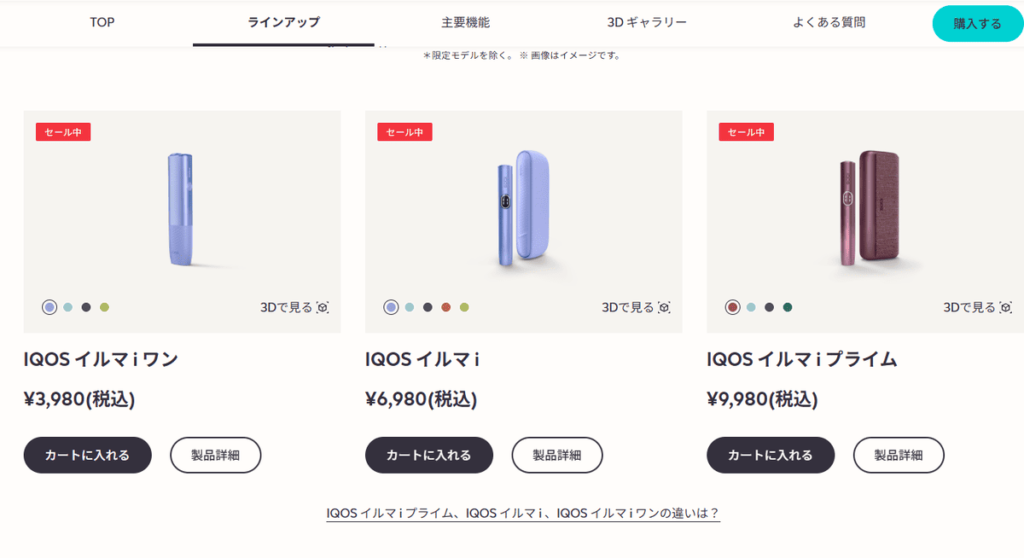Image resolution: width=1024 pixels, height=558 pixels.
Task: Open 3D view icon for IQOS イルマ i
Action: click(664, 307)
